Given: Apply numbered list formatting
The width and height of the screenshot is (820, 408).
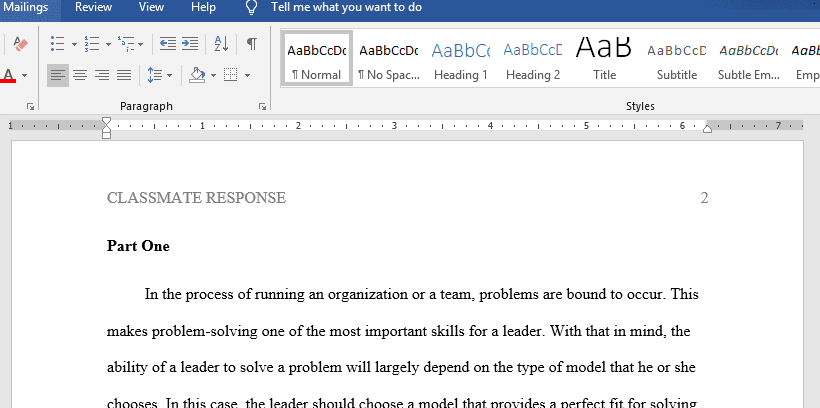Looking at the screenshot, I should click(x=91, y=44).
